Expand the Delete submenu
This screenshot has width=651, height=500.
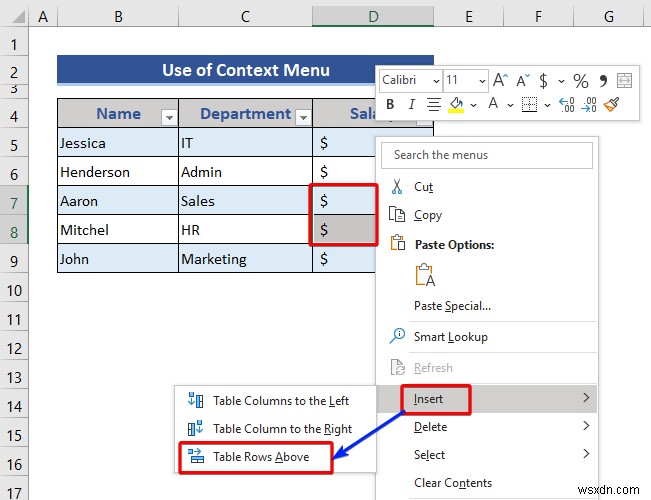[487, 427]
